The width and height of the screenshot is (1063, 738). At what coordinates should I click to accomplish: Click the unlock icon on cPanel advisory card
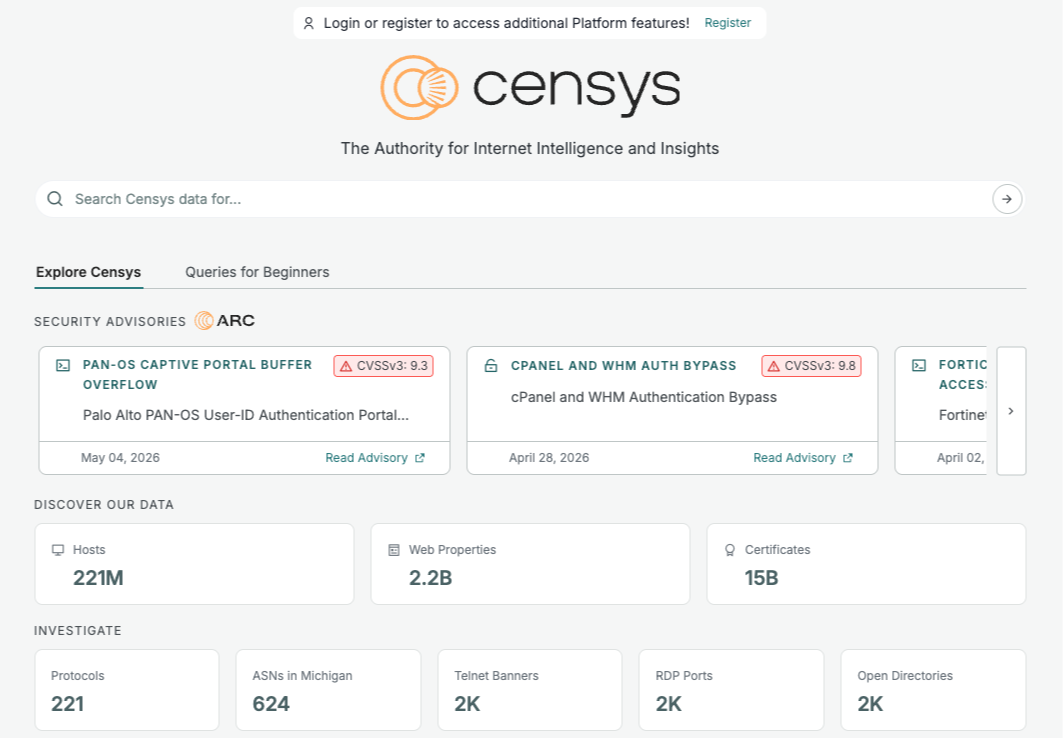(491, 366)
